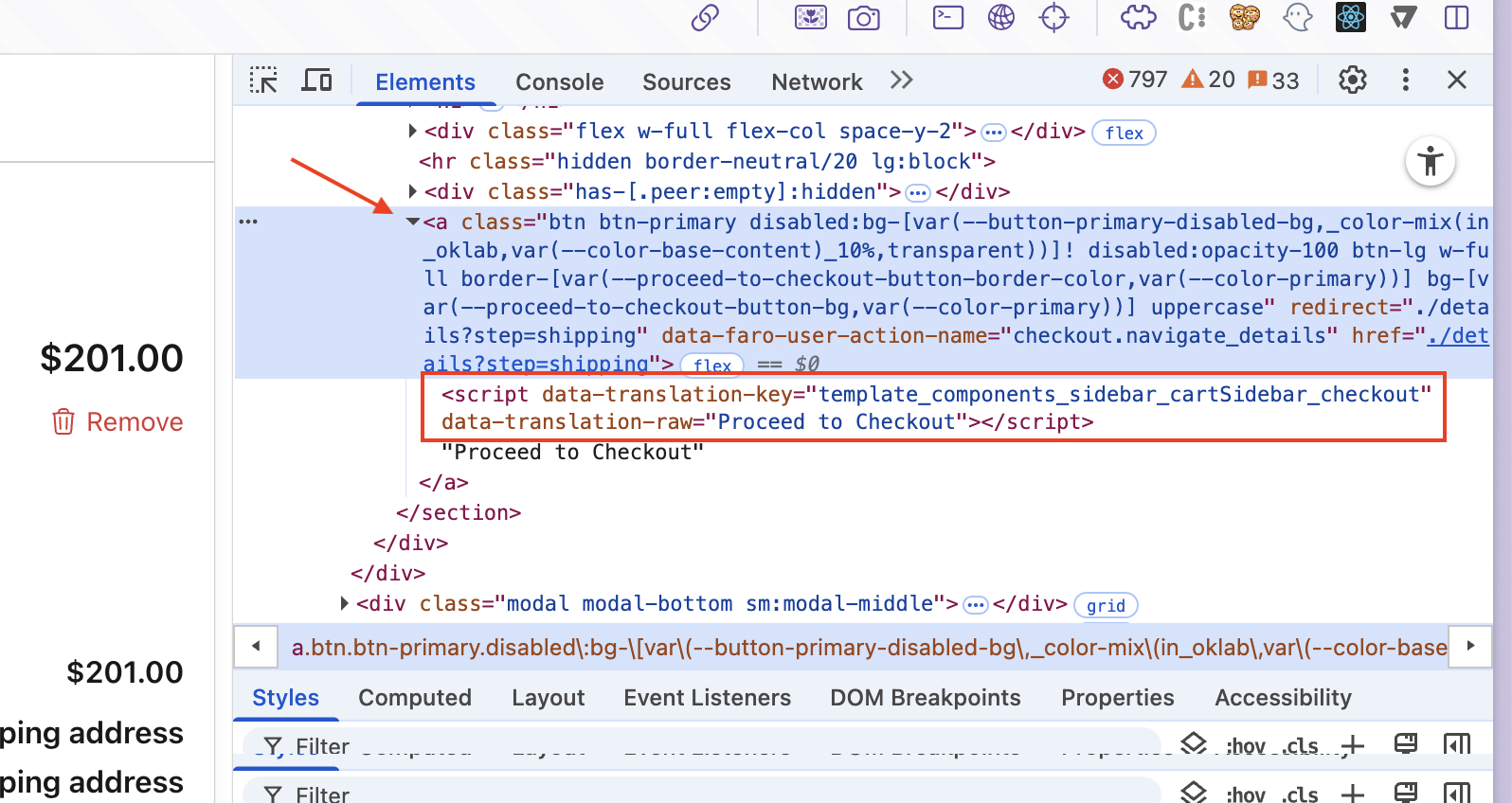Select the closing </section> tag row
The width and height of the screenshot is (1512, 803).
pyautogui.click(x=459, y=512)
